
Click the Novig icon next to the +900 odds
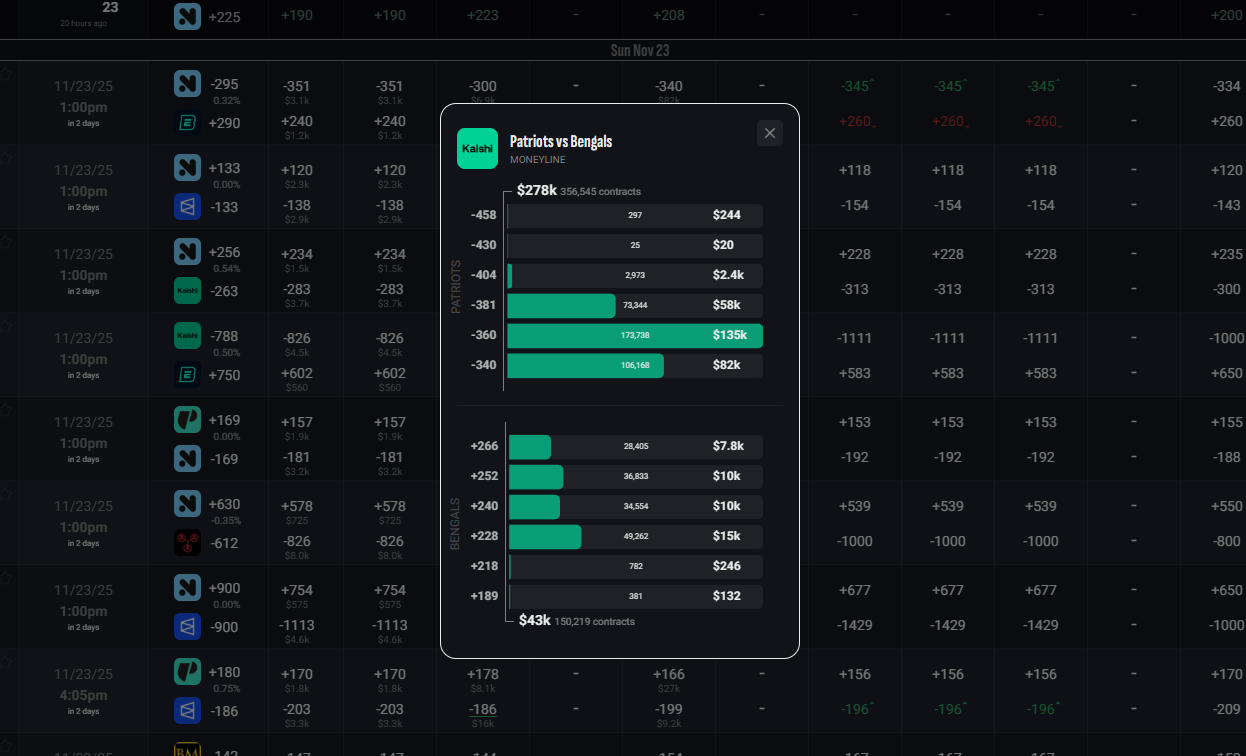(x=186, y=588)
